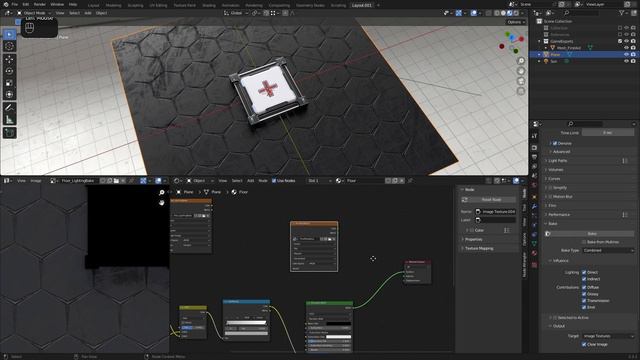This screenshot has height=360, width=640.
Task: Open the Object Mode dropdown
Action: tap(34, 13)
